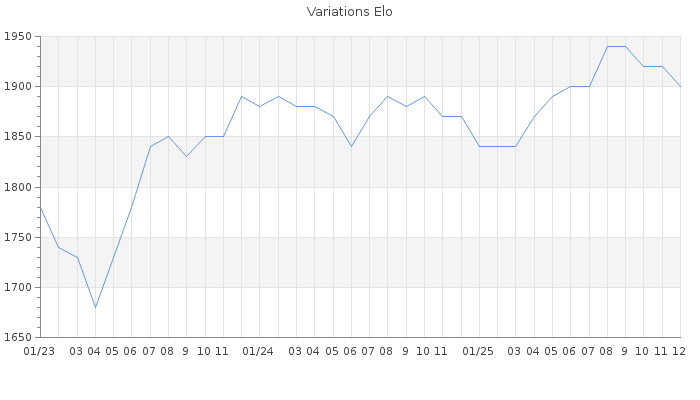This screenshot has width=700, height=400.
Task: Click the lowest data point at 1680
Action: (x=95, y=307)
